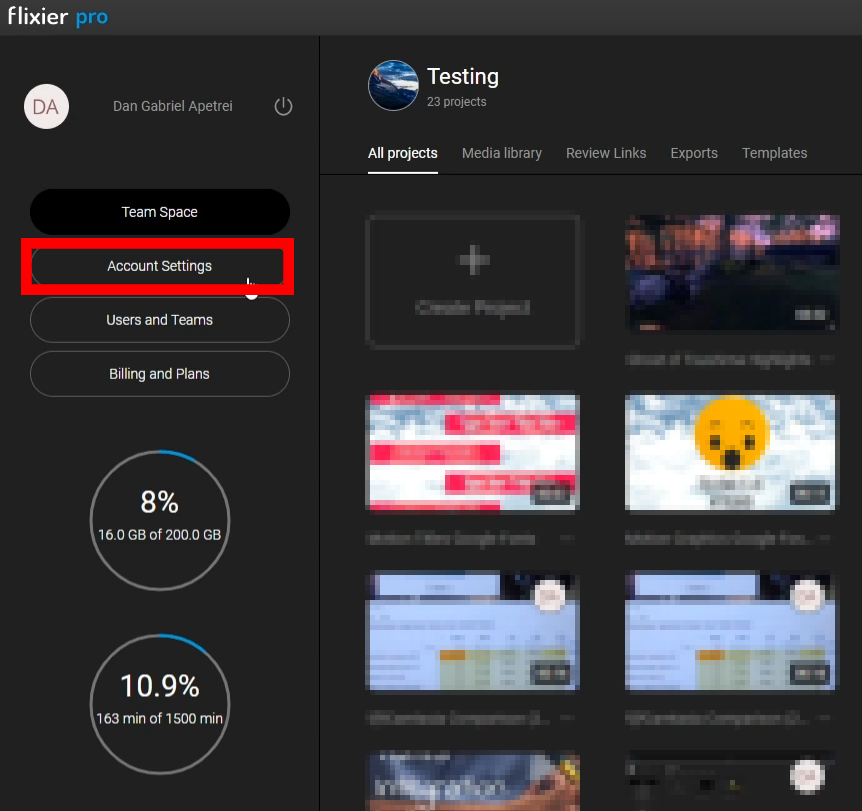Click the power logout icon
862x811 pixels.
[283, 106]
